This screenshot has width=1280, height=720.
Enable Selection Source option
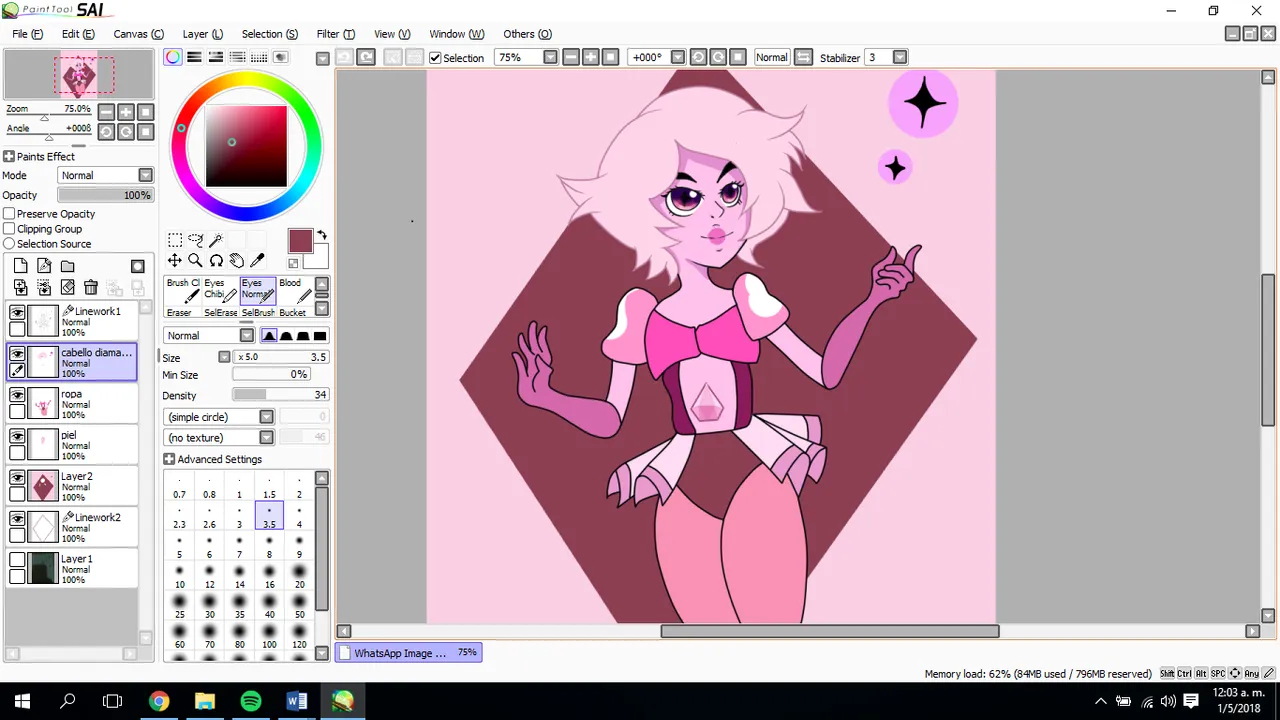tap(9, 244)
